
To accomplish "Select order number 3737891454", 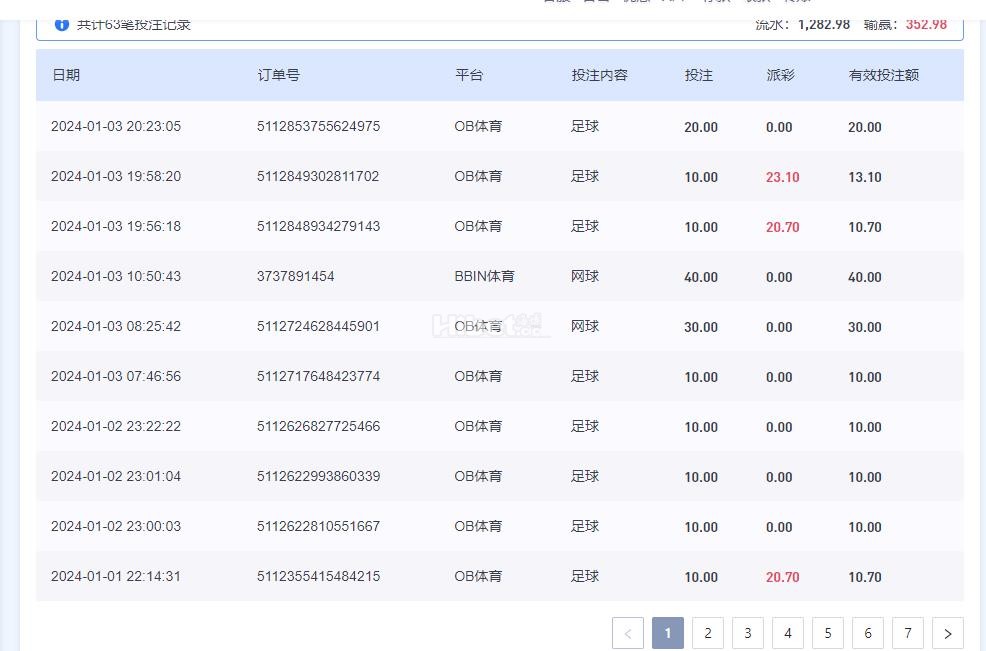I will 296,277.
